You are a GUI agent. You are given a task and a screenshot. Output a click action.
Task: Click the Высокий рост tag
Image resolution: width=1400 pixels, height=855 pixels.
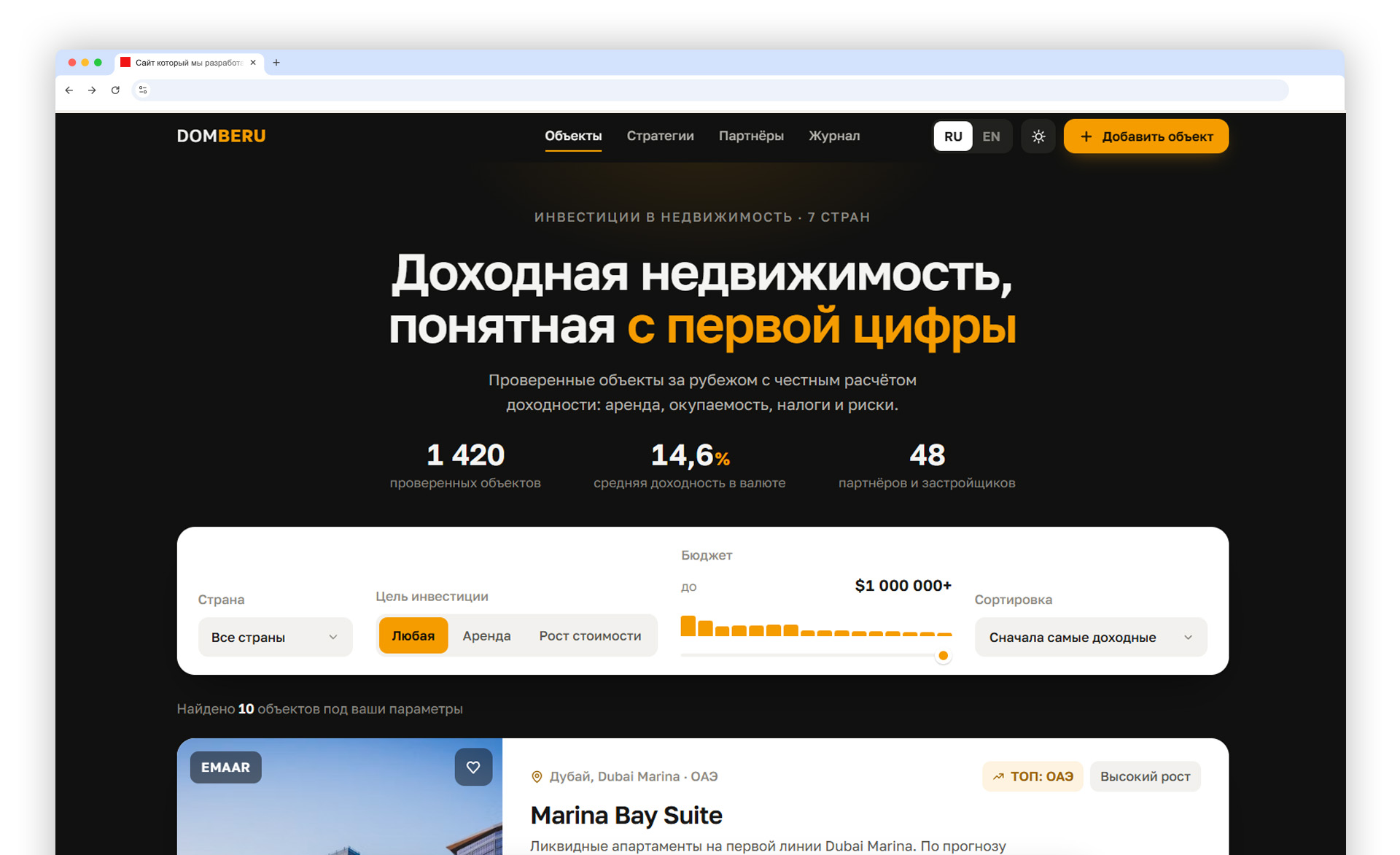pyautogui.click(x=1145, y=776)
